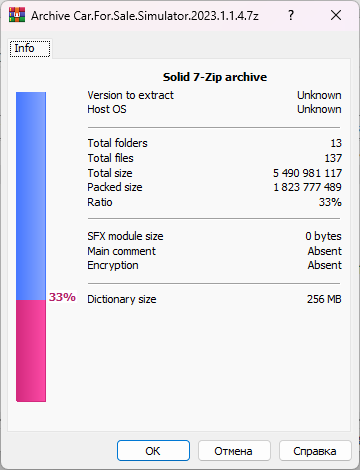Click the Encryption label
The image size is (360, 470).
point(113,265)
